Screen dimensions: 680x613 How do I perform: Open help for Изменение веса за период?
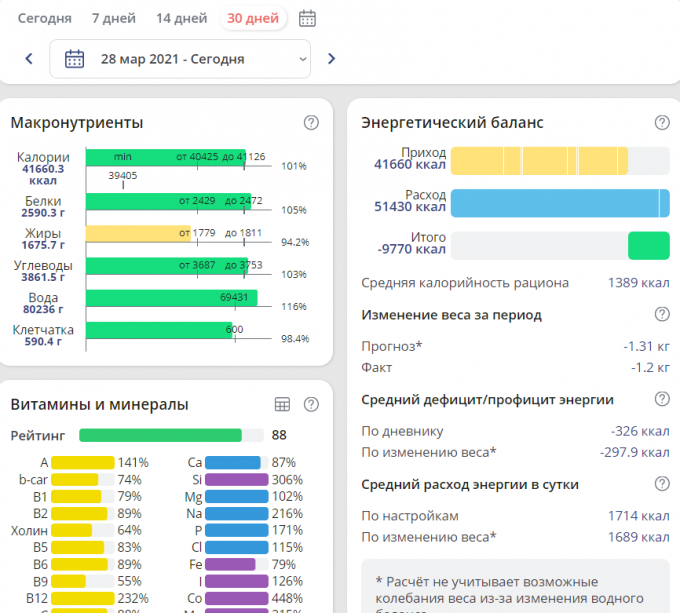tap(662, 315)
